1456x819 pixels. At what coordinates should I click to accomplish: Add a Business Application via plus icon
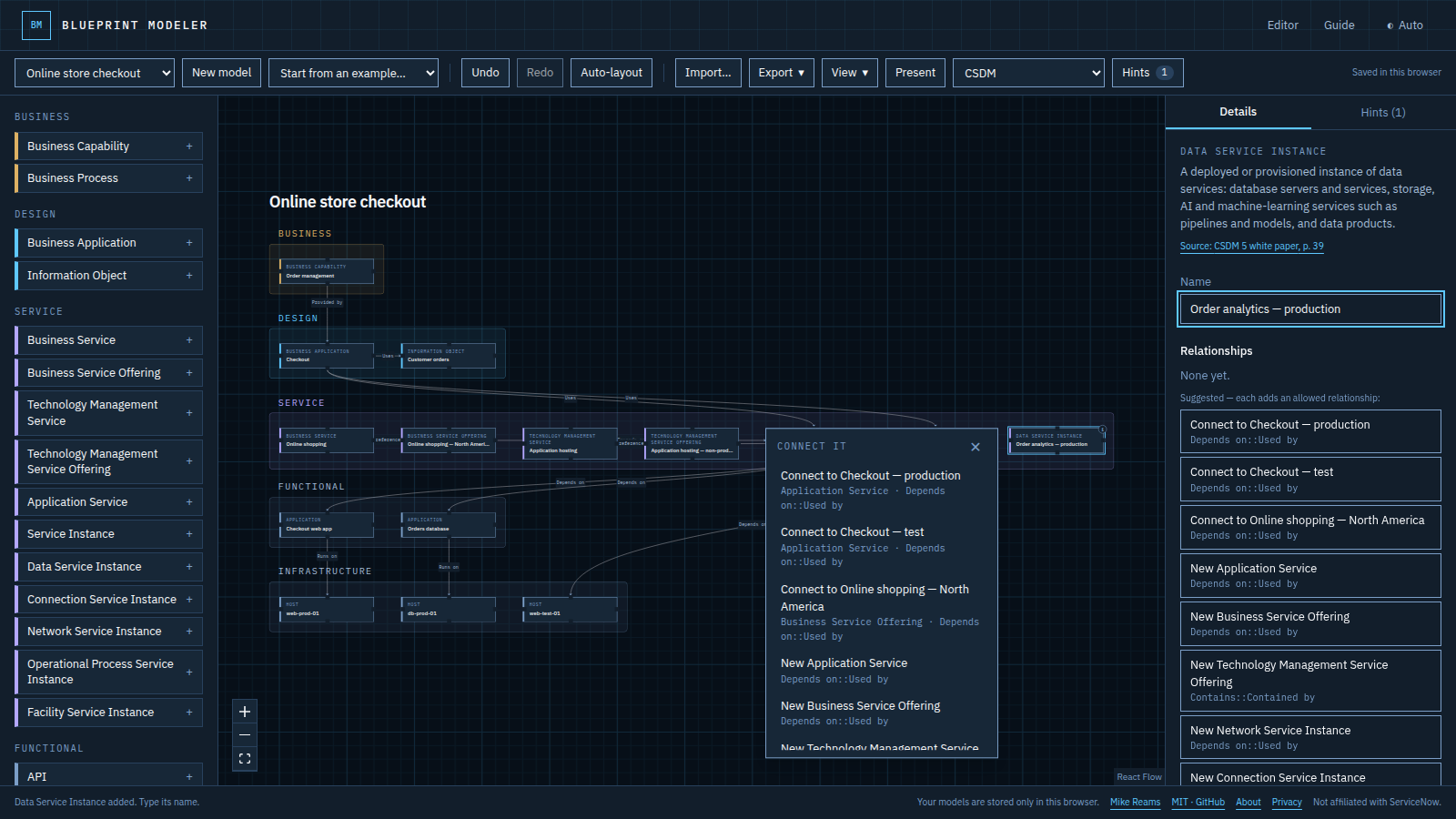tap(189, 243)
